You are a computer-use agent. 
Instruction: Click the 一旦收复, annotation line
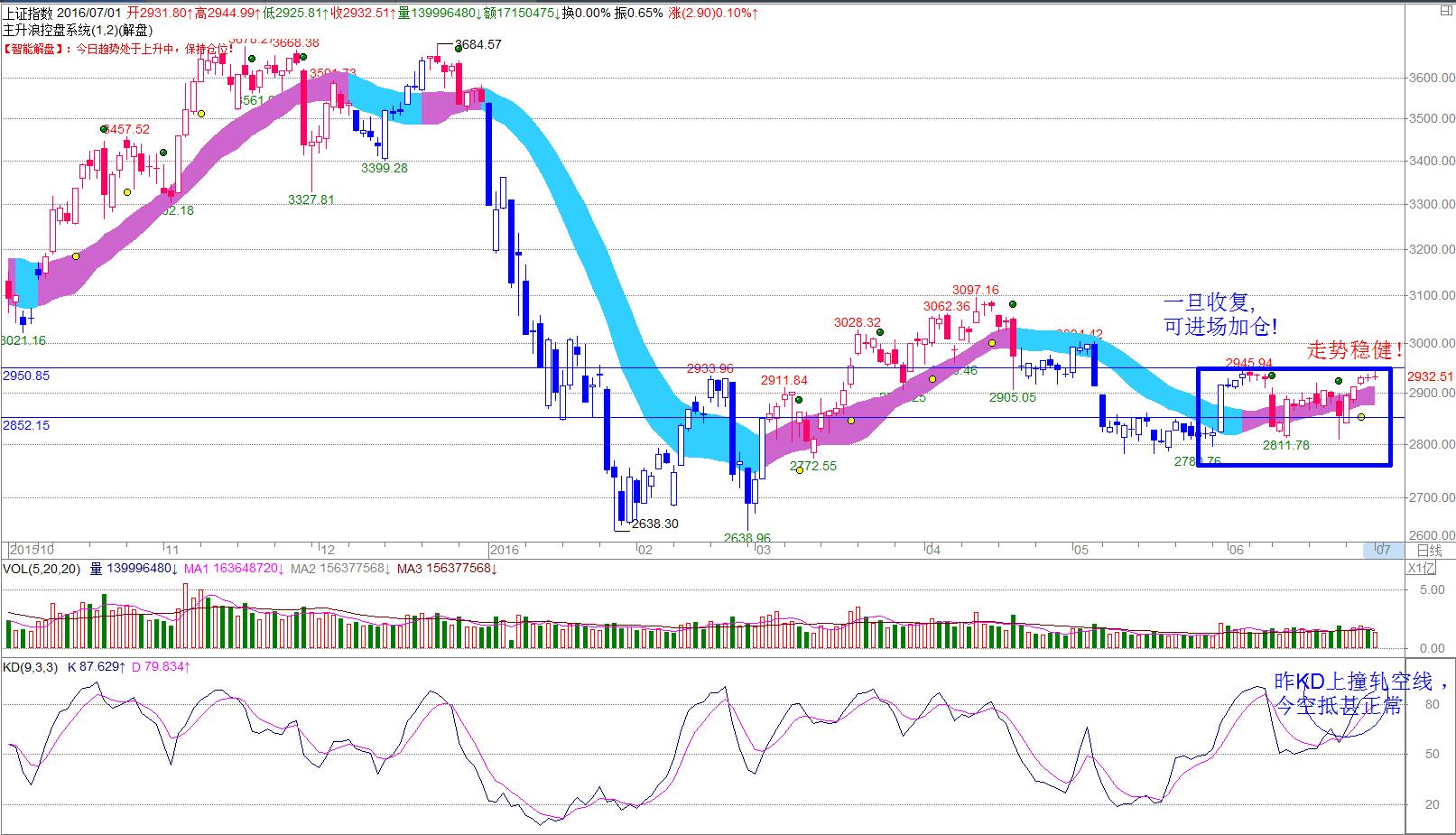pos(1210,303)
